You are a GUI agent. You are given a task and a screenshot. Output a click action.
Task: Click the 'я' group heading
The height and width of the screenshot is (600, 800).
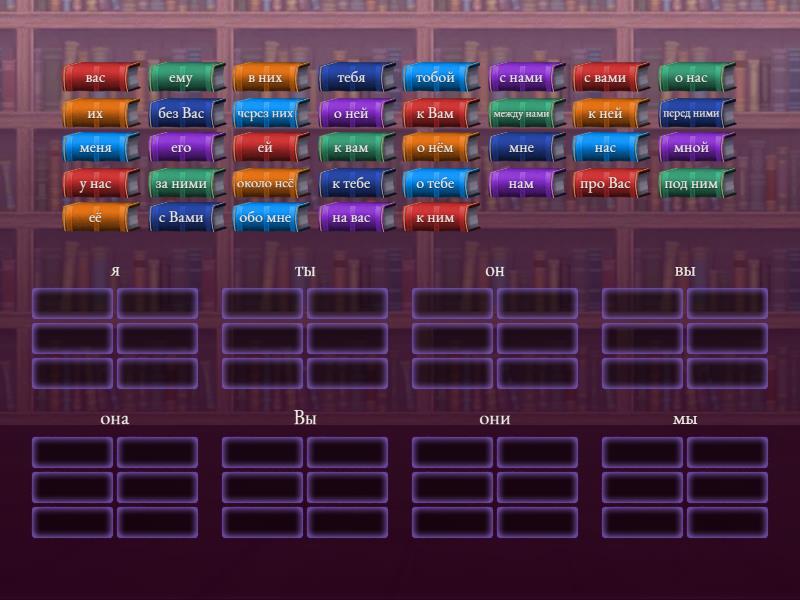[115, 271]
